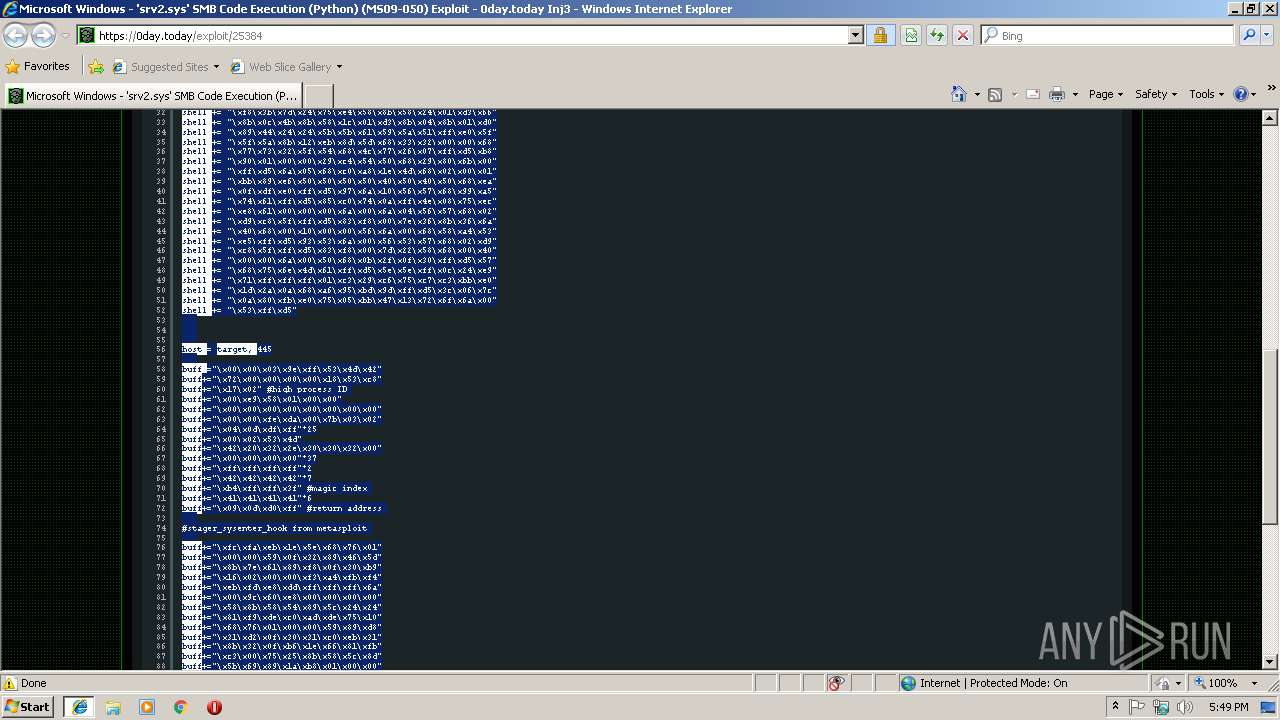The height and width of the screenshot is (720, 1280).
Task: Open the Help question mark menu
Action: pos(1245,94)
